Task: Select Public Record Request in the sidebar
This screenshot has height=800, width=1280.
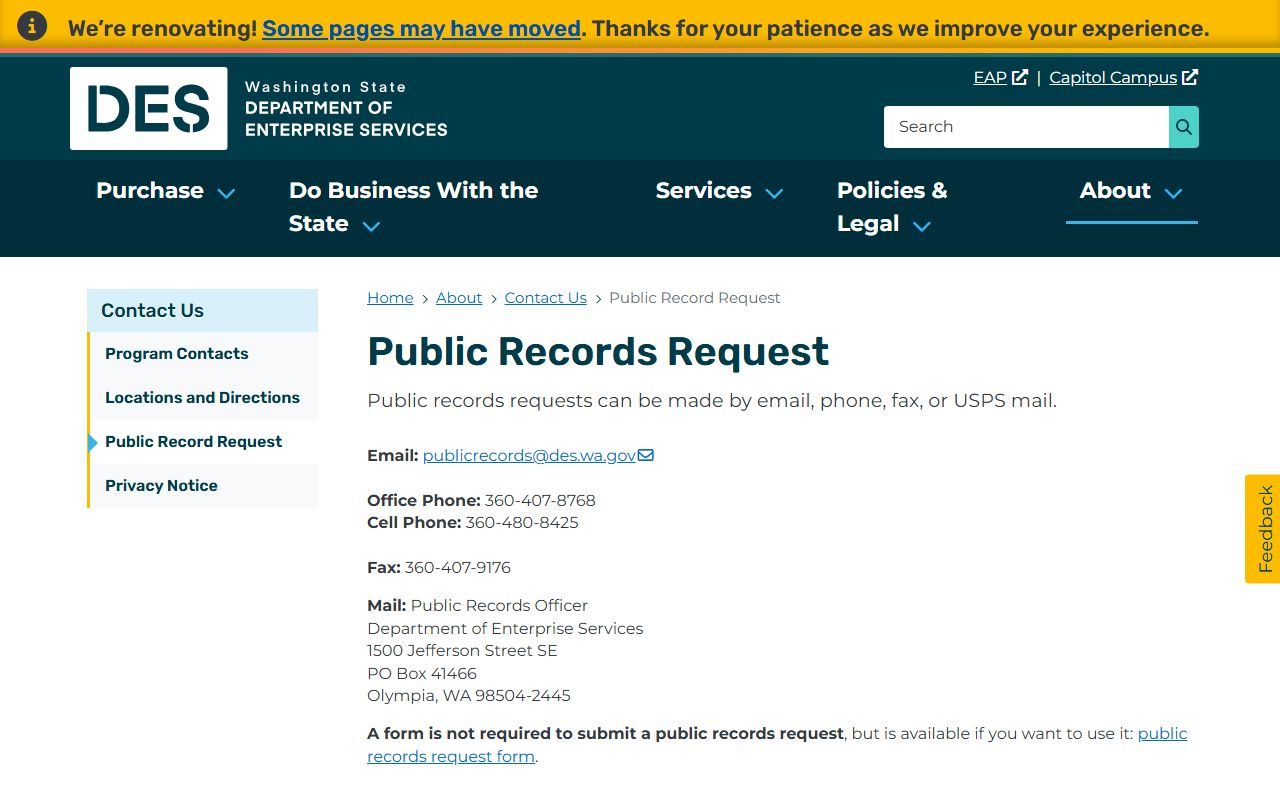Action: (203, 442)
